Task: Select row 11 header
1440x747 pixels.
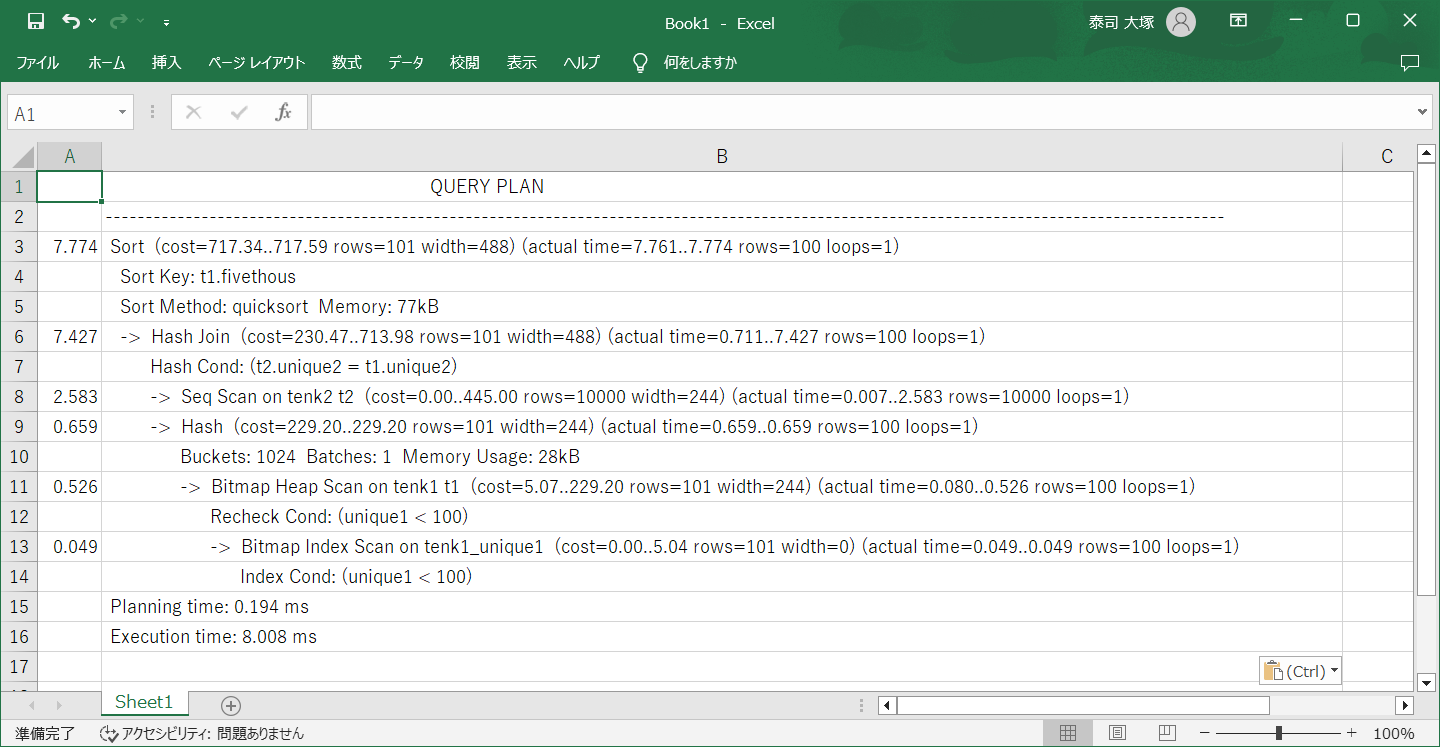Action: click(18, 487)
